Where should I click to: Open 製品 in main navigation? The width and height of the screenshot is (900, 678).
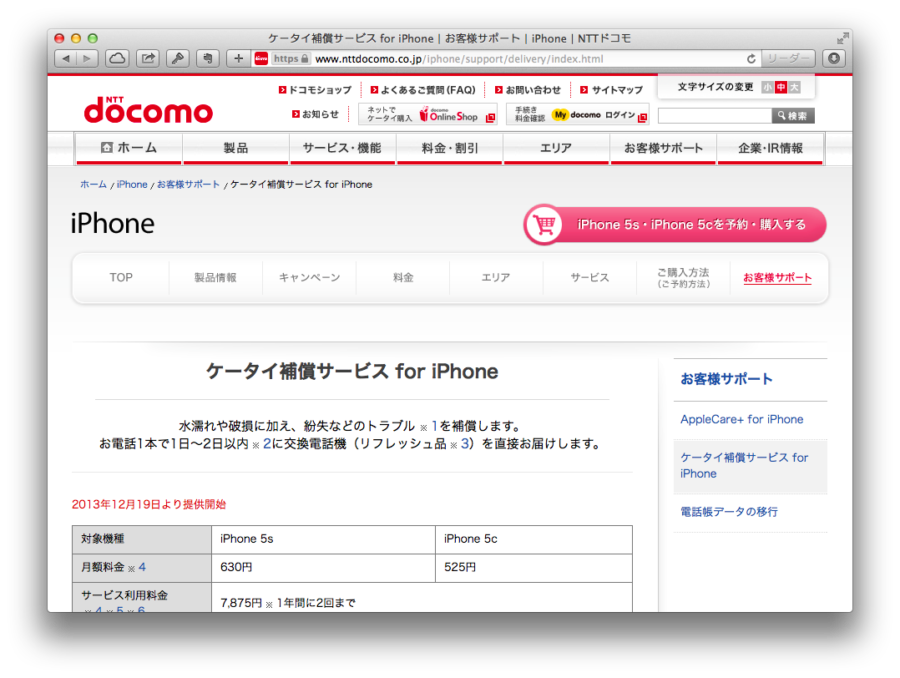(235, 148)
